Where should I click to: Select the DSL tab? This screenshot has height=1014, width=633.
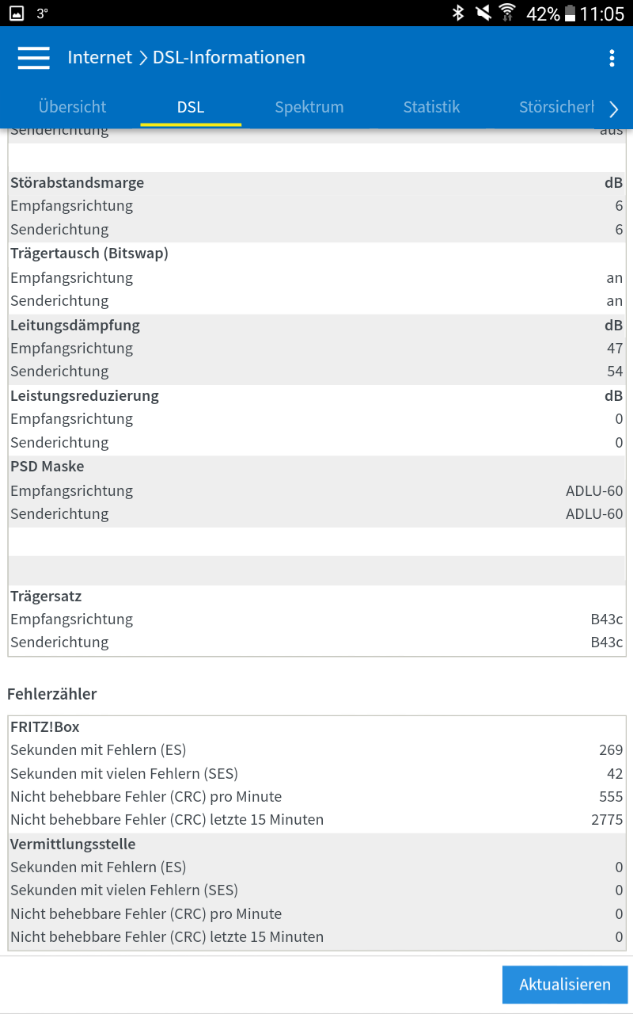[190, 107]
